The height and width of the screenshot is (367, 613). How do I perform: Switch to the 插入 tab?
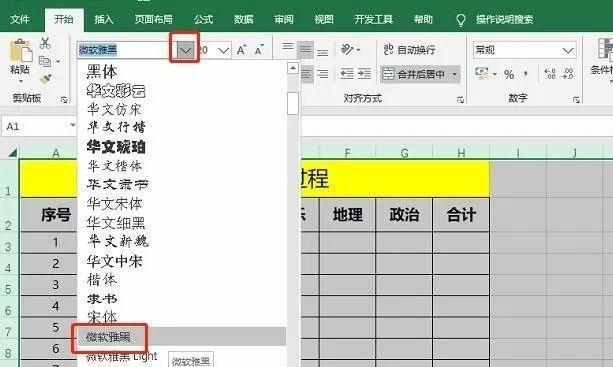coord(104,19)
